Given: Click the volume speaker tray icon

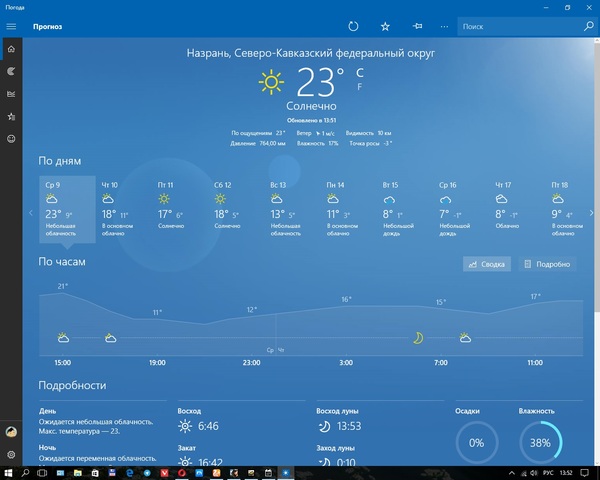Looking at the screenshot, I should (534, 473).
